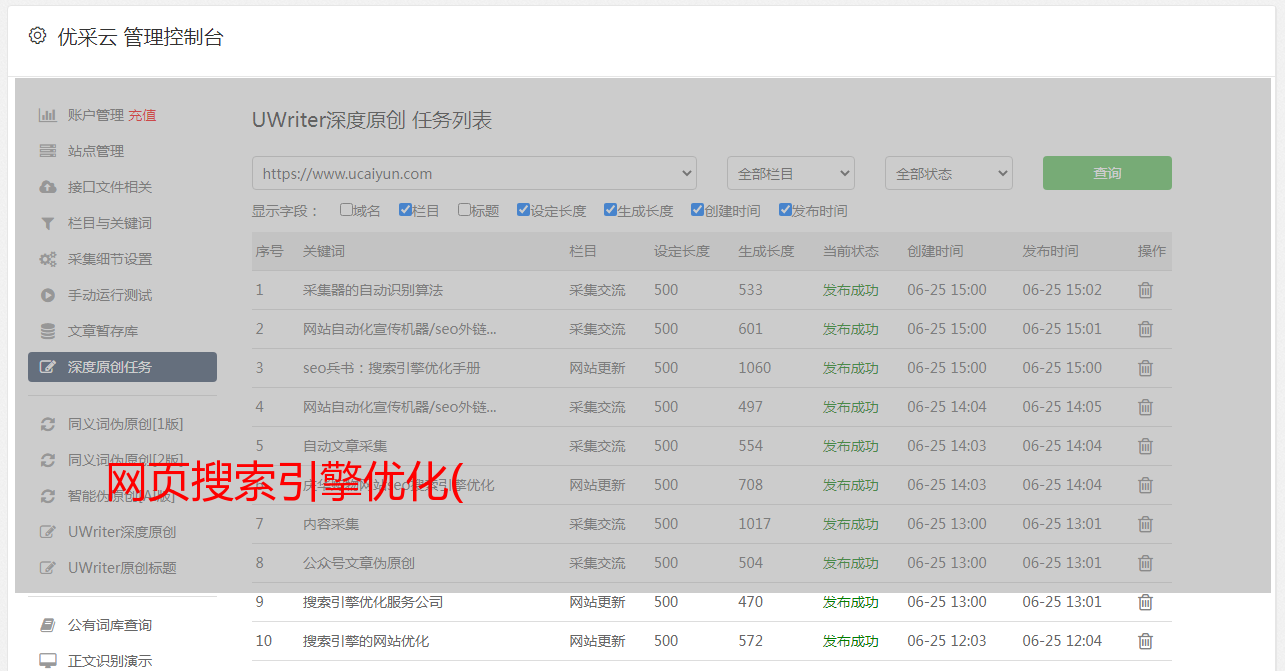Click keyword 内容采集
Image resolution: width=1285 pixels, height=671 pixels.
coord(331,524)
